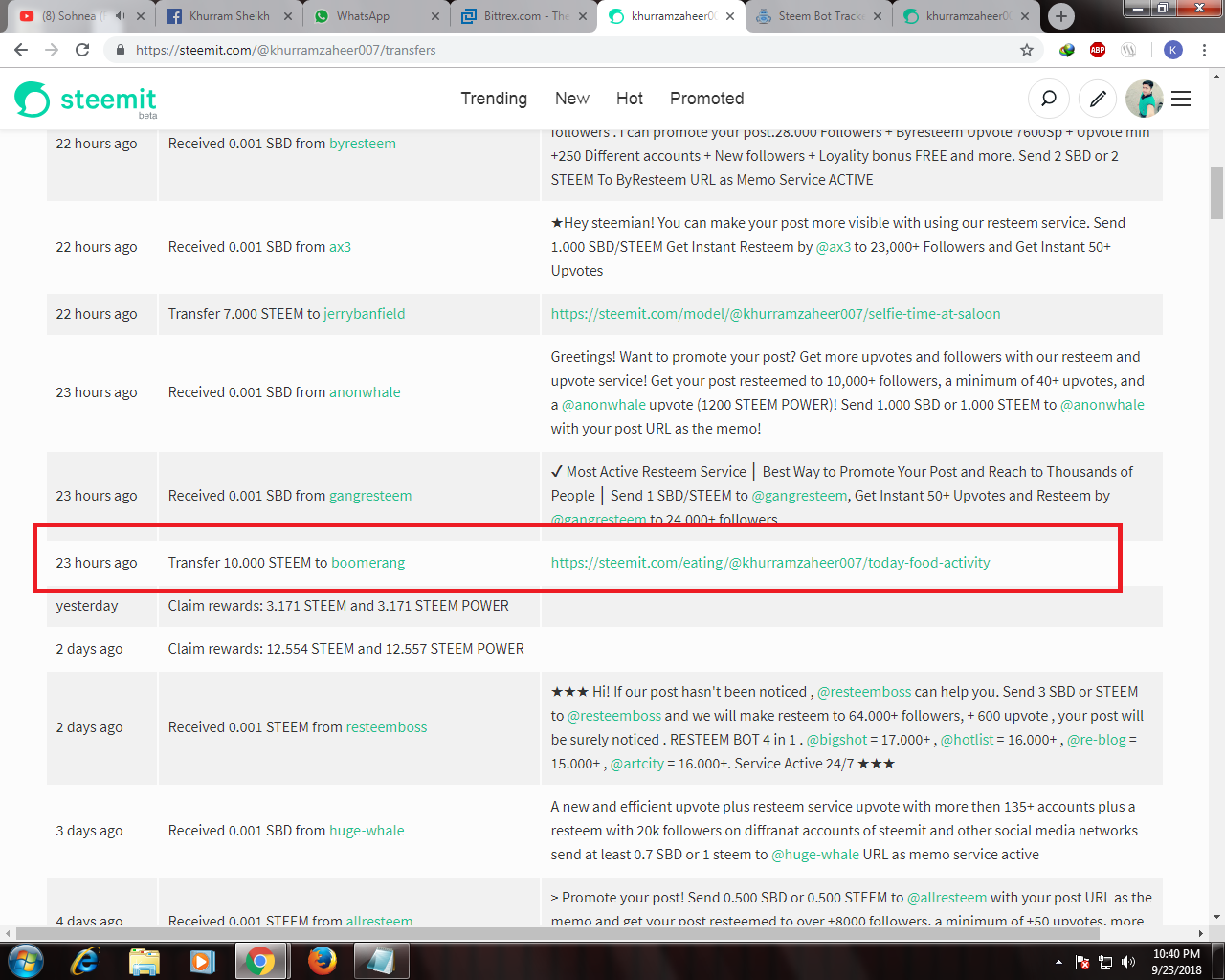Viewport: 1225px width, 980px height.
Task: Click the @re-blog mention in the memo
Action: coord(1097,740)
